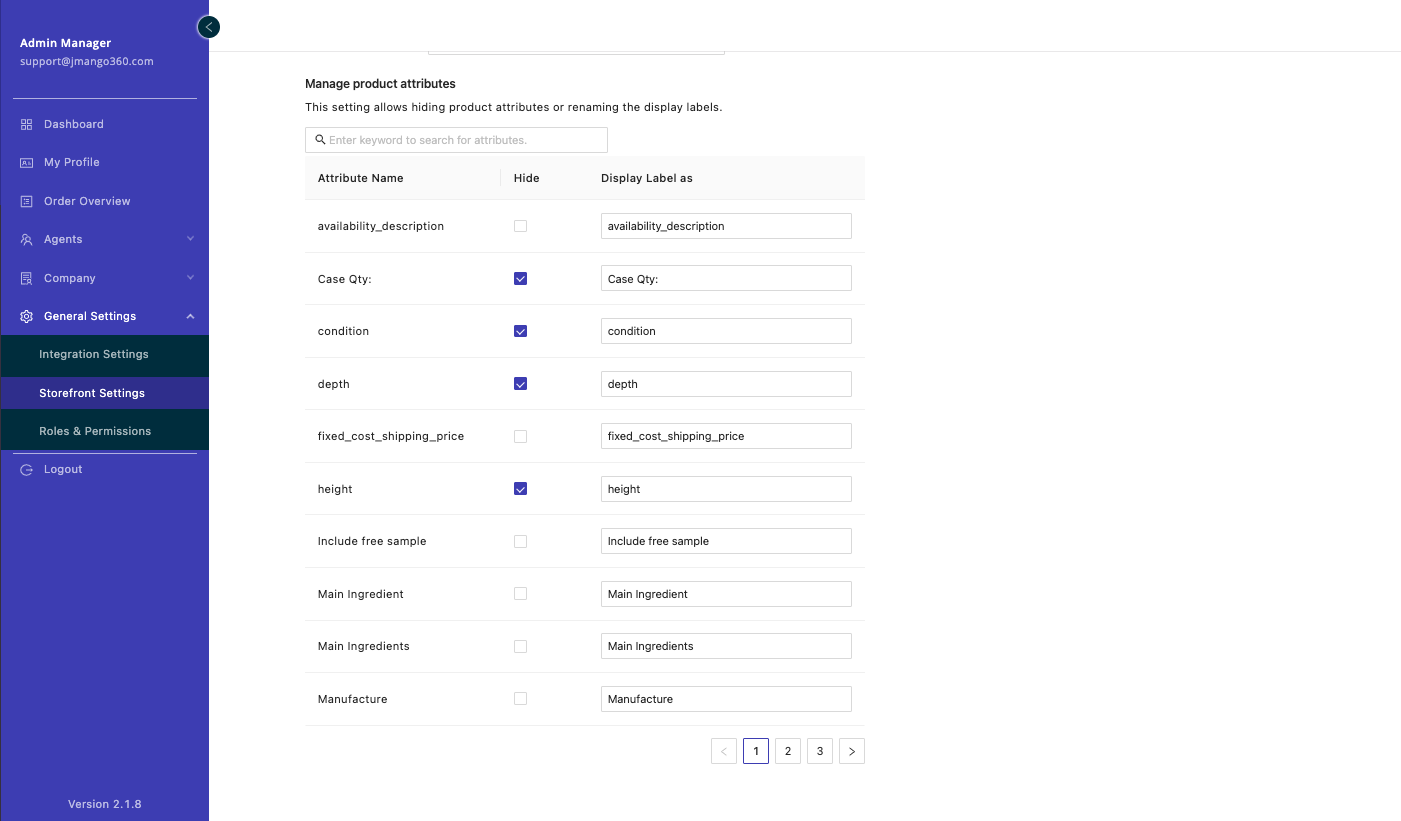1401x821 pixels.
Task: Open Integration Settings submenu item
Action: [x=94, y=354]
